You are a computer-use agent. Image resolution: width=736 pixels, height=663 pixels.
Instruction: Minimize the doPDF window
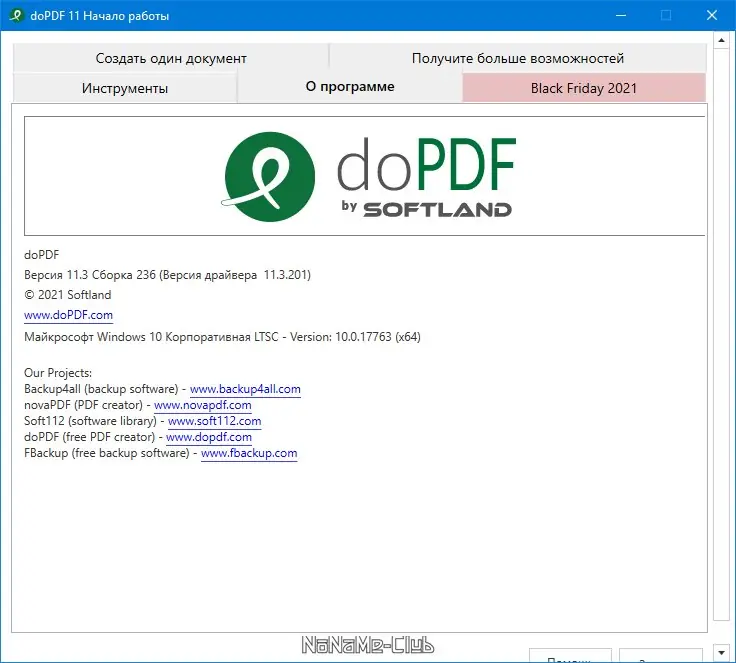(x=621, y=15)
